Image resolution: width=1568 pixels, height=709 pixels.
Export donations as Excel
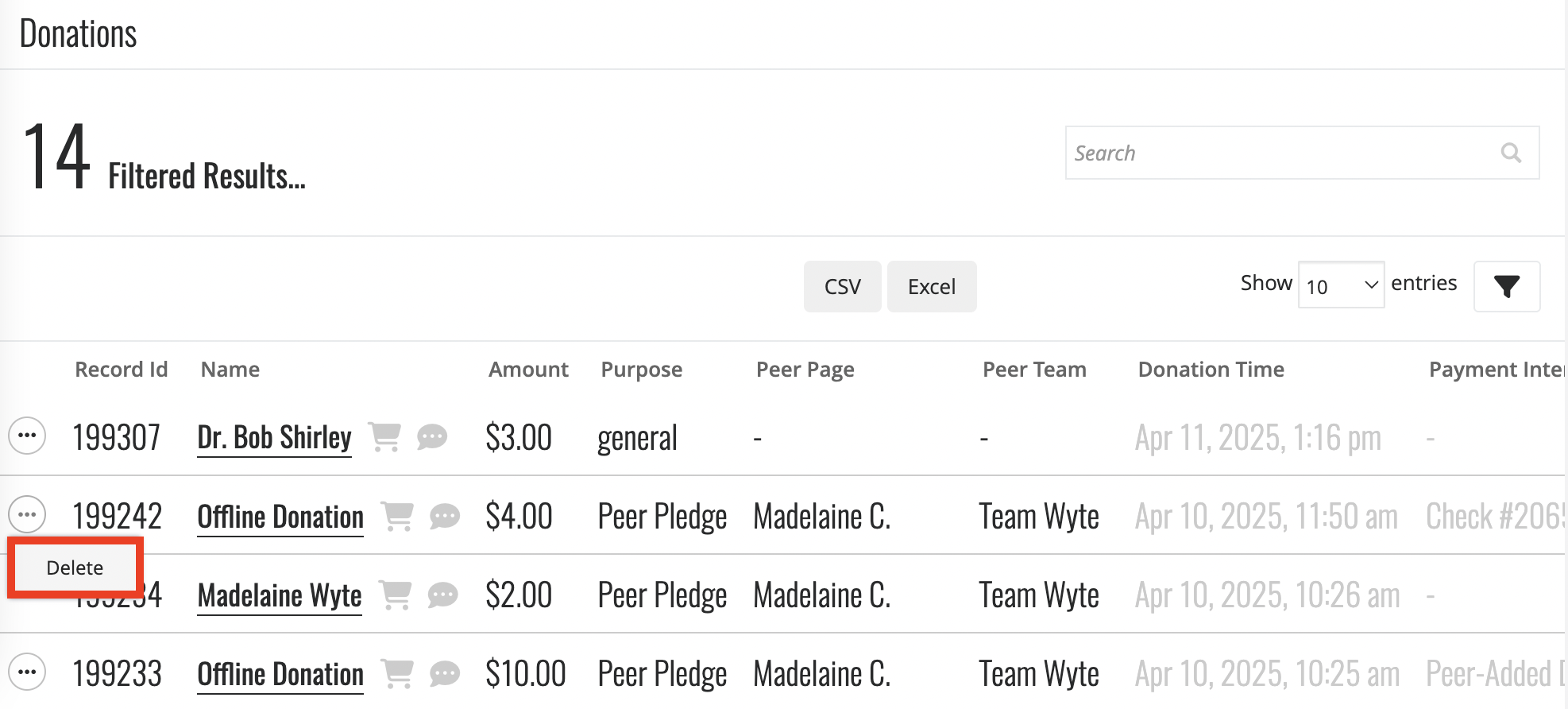point(932,286)
